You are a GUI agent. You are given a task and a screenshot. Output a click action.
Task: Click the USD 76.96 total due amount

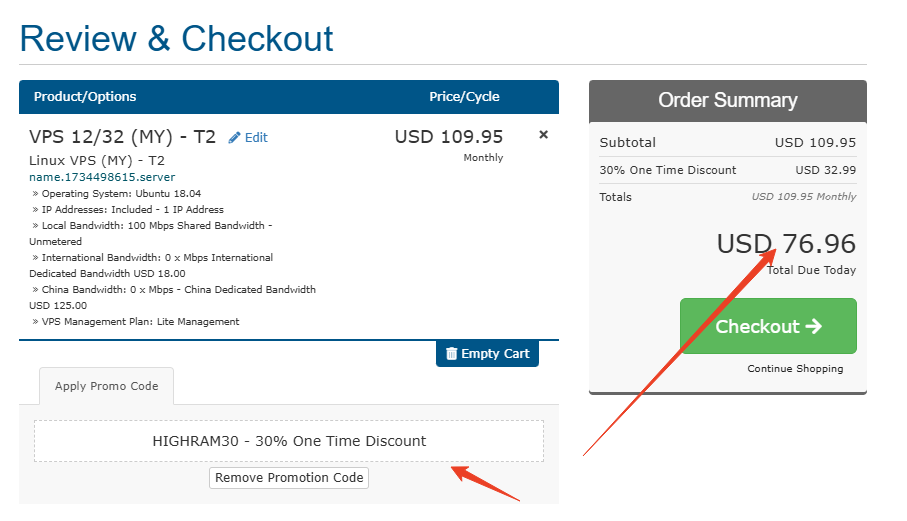pyautogui.click(x=786, y=244)
